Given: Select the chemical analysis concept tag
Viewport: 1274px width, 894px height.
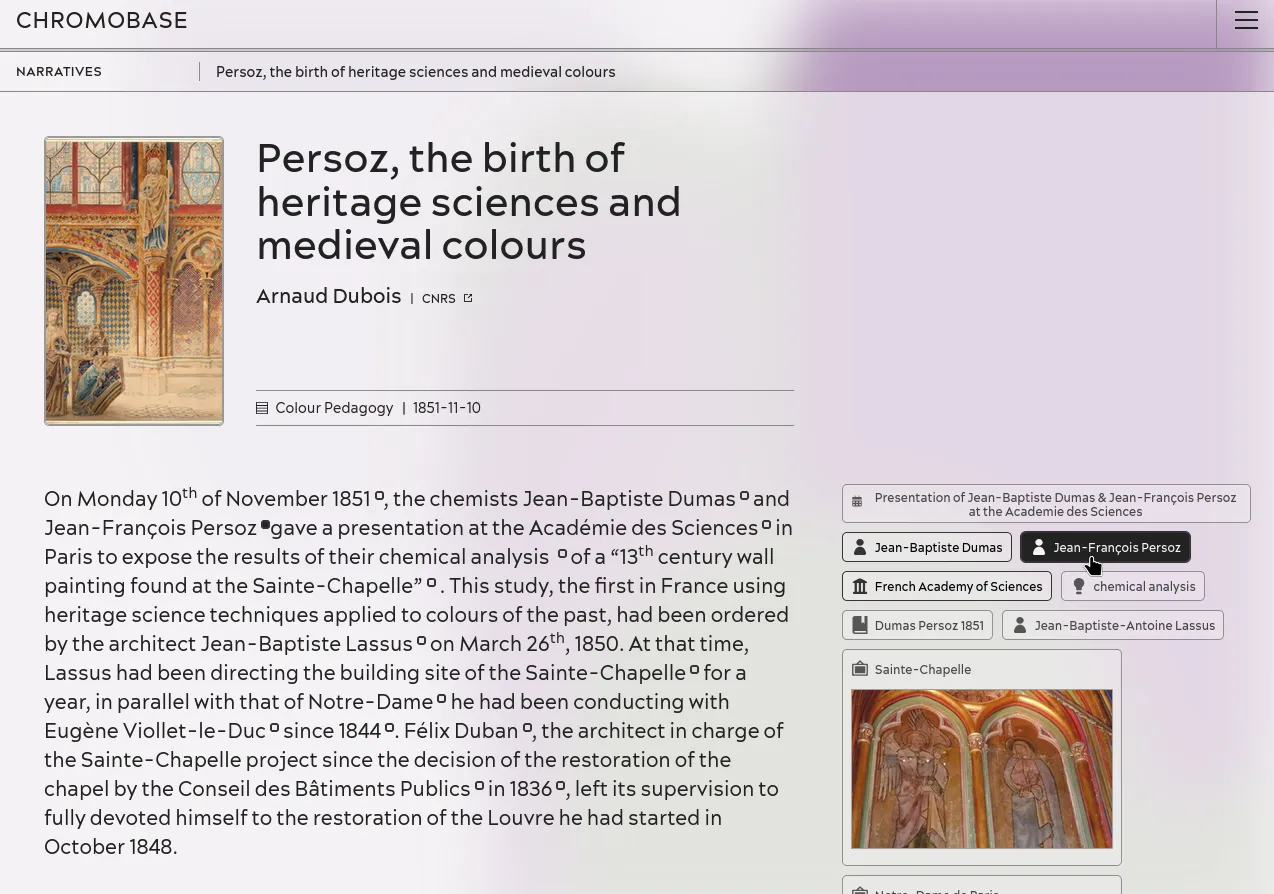Looking at the screenshot, I should [1132, 587].
